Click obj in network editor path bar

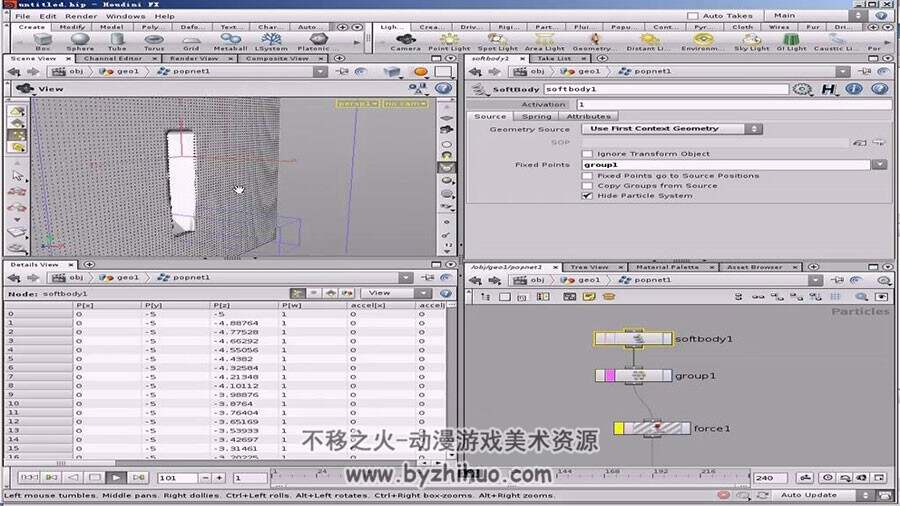pos(531,280)
